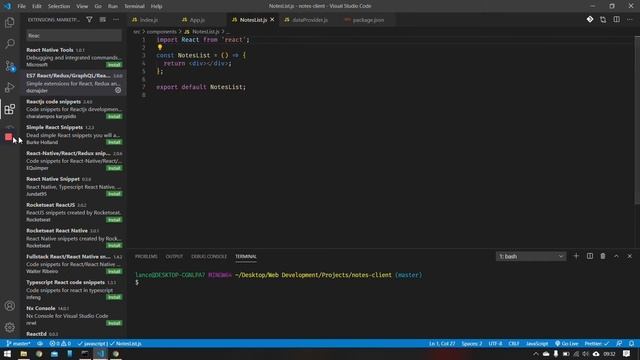Click the feedback icon in status bar
This screenshot has height=360, width=640.
pos(619,343)
